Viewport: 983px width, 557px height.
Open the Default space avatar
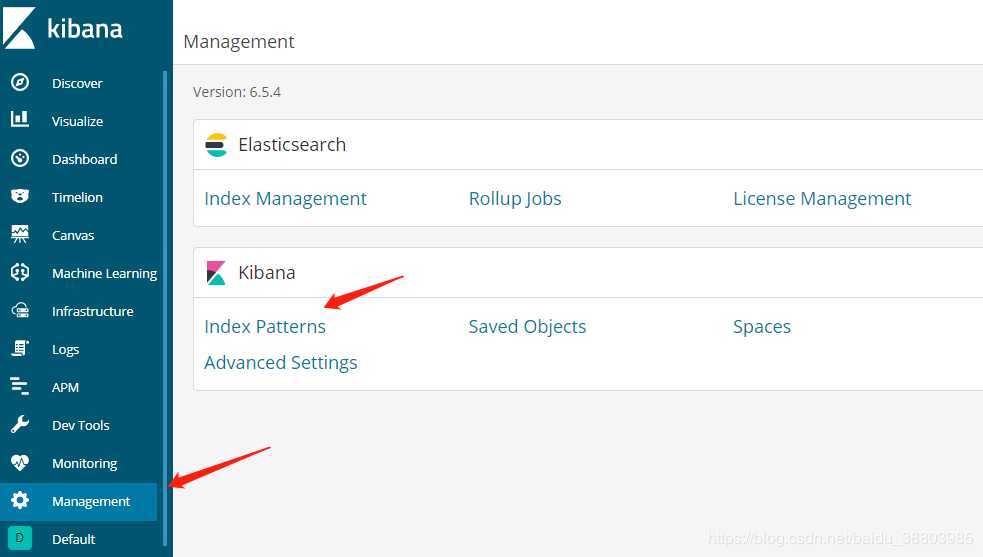tap(20, 538)
